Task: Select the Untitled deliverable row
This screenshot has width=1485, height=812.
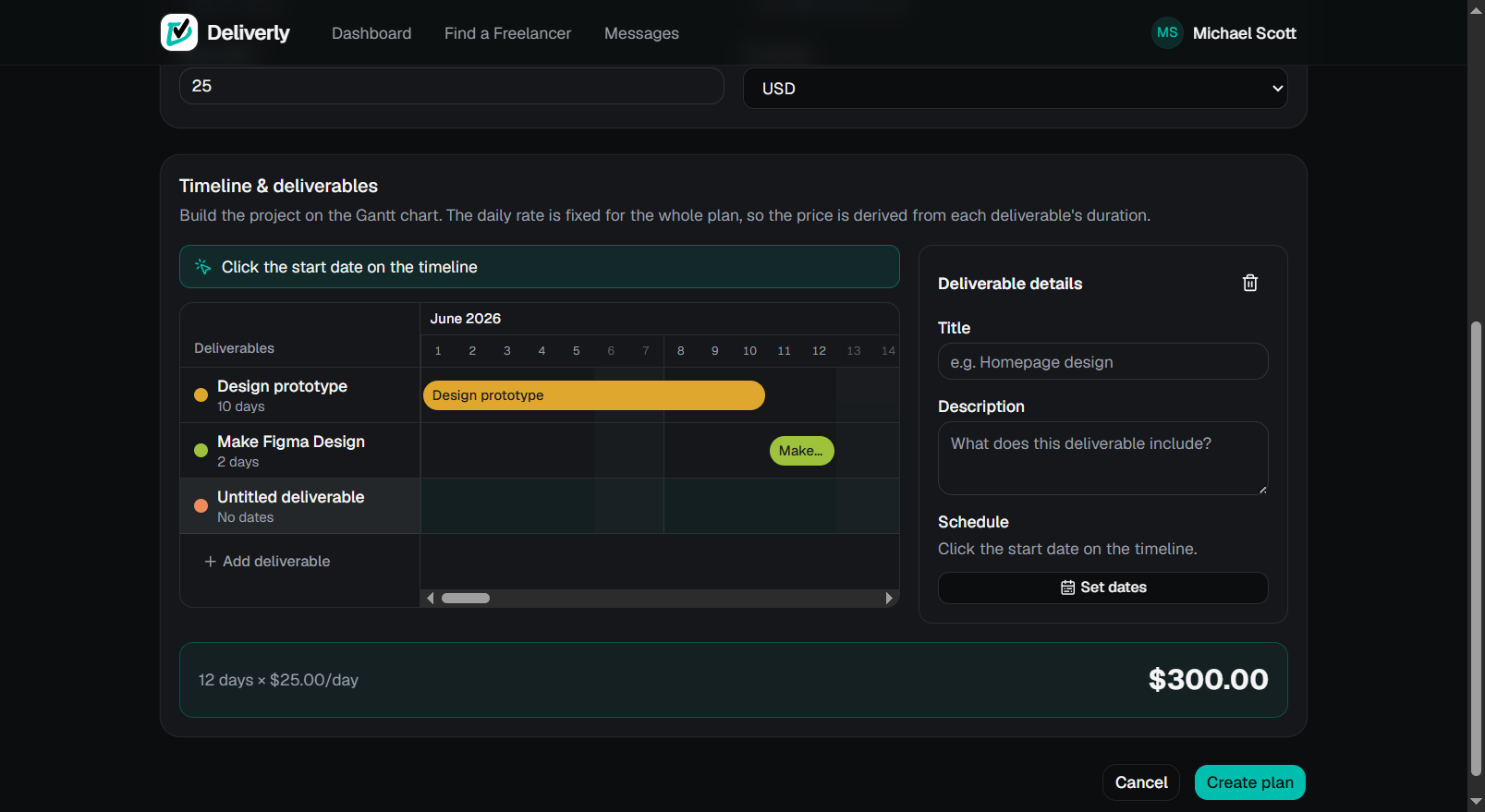Action: point(300,506)
